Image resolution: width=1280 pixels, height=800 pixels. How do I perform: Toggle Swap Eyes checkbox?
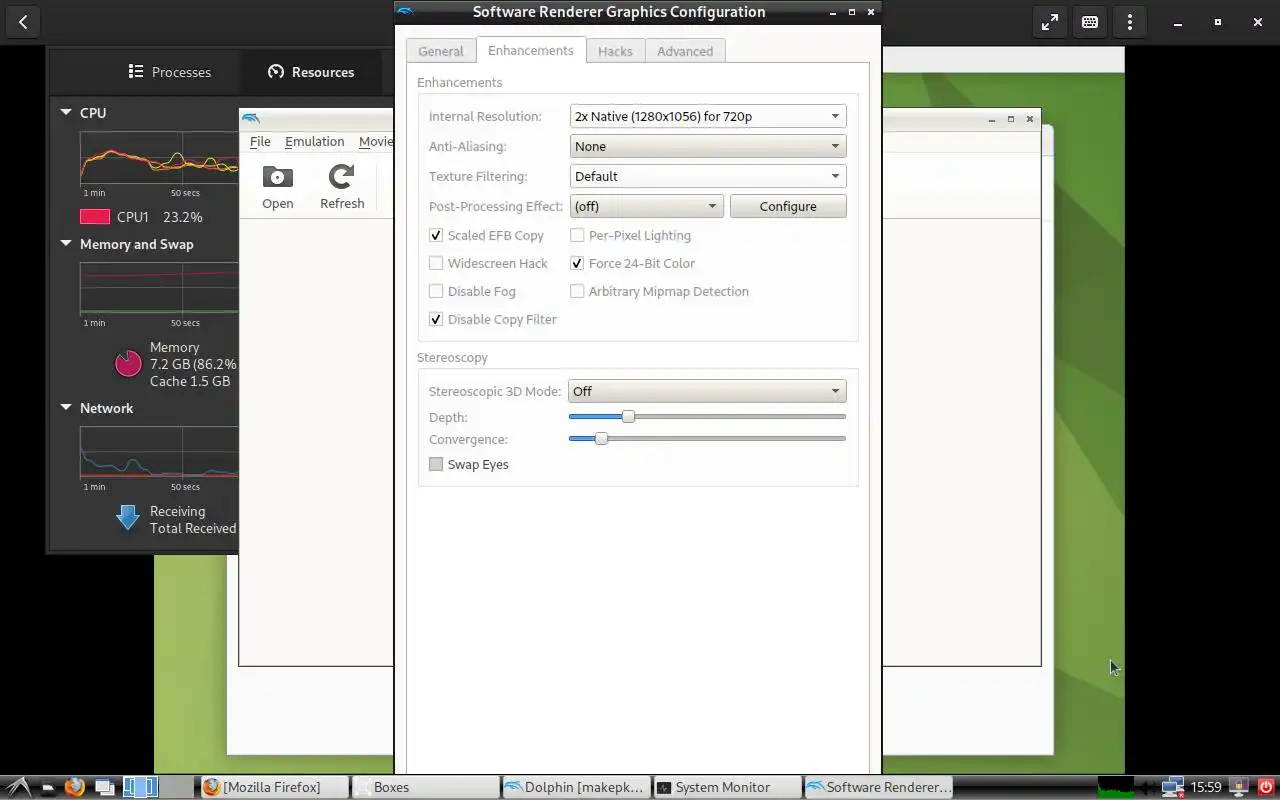click(436, 465)
